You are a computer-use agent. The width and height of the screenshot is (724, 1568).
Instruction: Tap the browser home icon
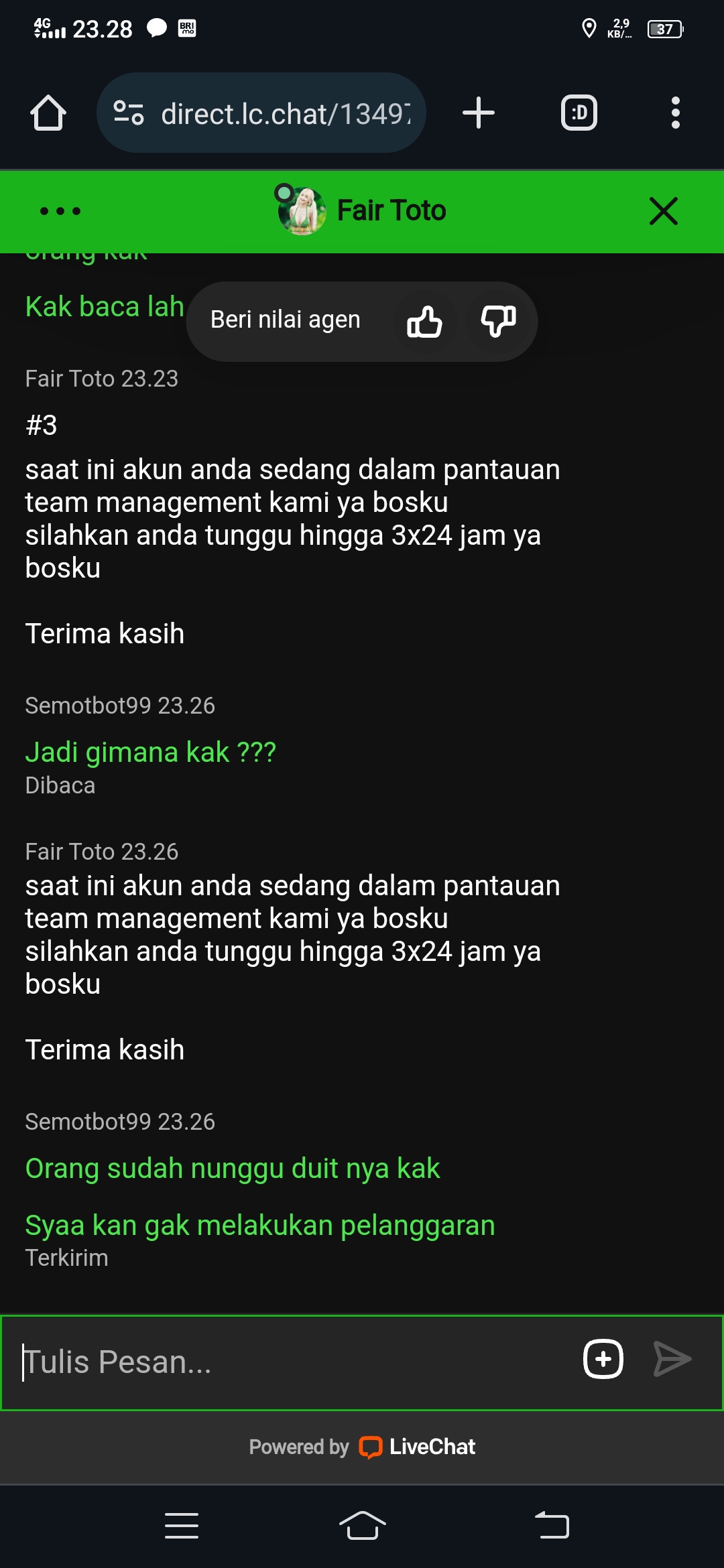pos(48,113)
